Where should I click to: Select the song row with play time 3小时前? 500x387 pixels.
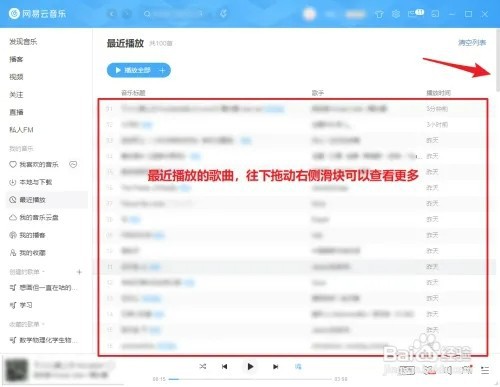(295, 124)
